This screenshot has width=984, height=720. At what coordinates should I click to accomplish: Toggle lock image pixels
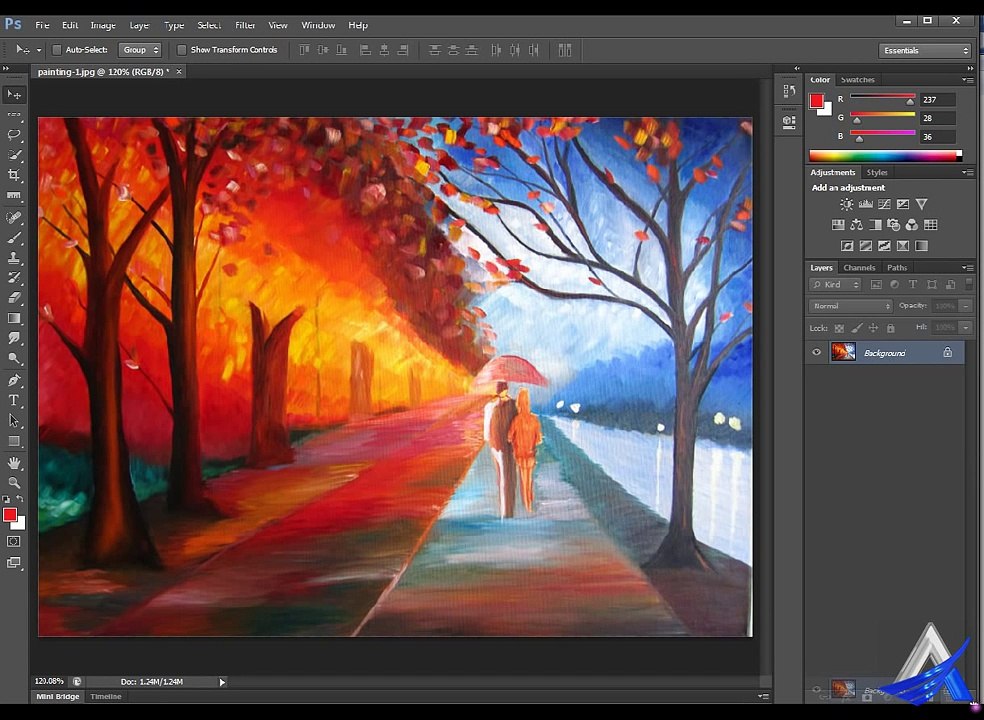(857, 328)
